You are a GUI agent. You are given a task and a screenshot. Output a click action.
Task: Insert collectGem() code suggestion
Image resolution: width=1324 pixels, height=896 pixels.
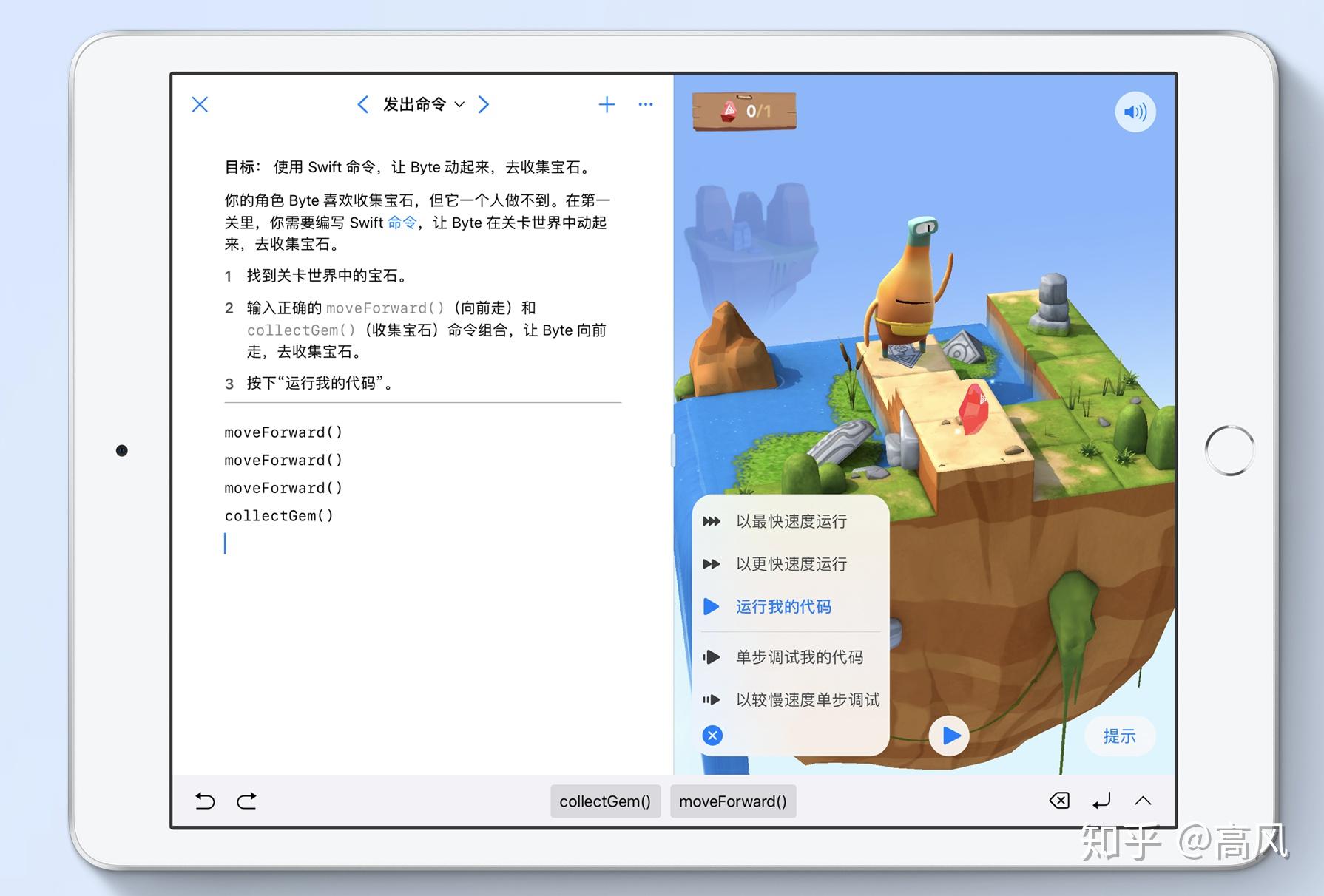[x=605, y=801]
